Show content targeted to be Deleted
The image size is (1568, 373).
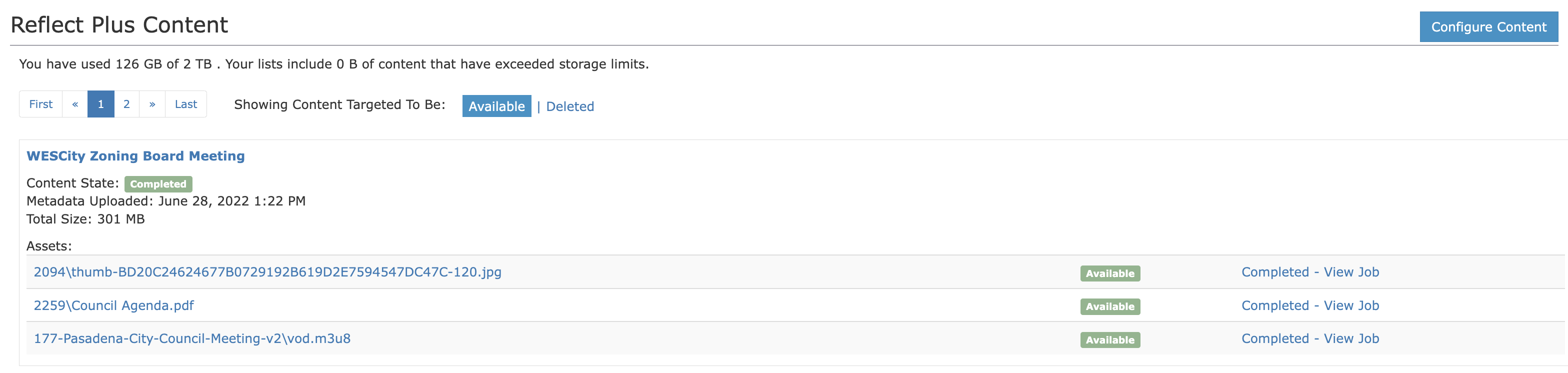click(x=569, y=106)
